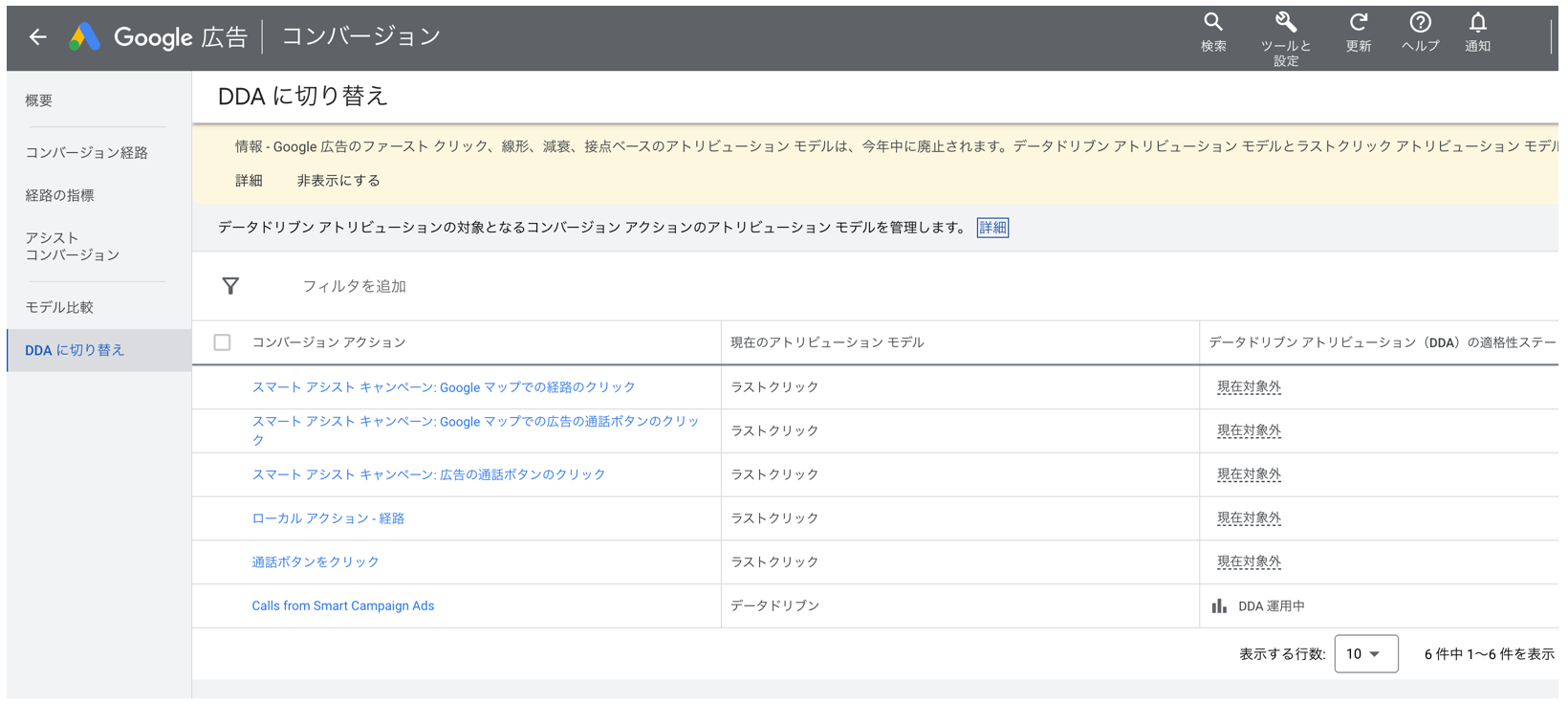This screenshot has width=1568, height=704.
Task: Select モデル比較 in the sidebar
Action: [59, 307]
